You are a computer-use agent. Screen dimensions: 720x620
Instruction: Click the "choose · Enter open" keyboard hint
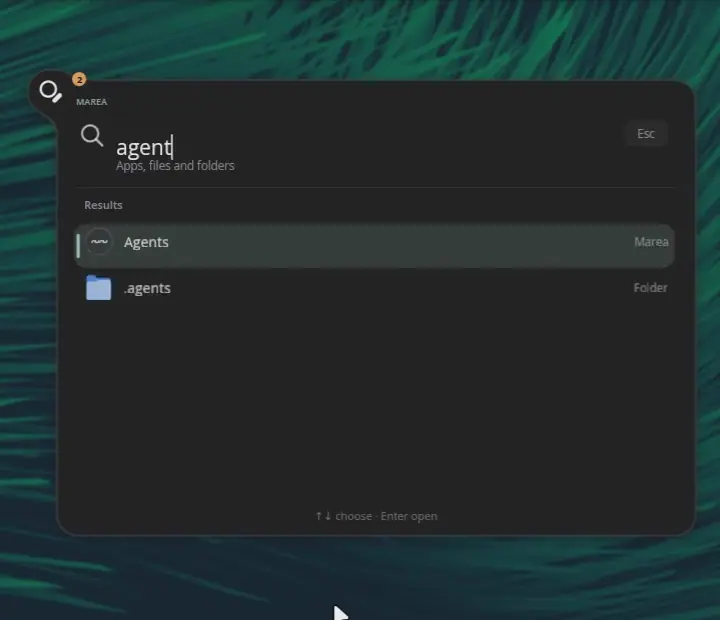point(377,516)
